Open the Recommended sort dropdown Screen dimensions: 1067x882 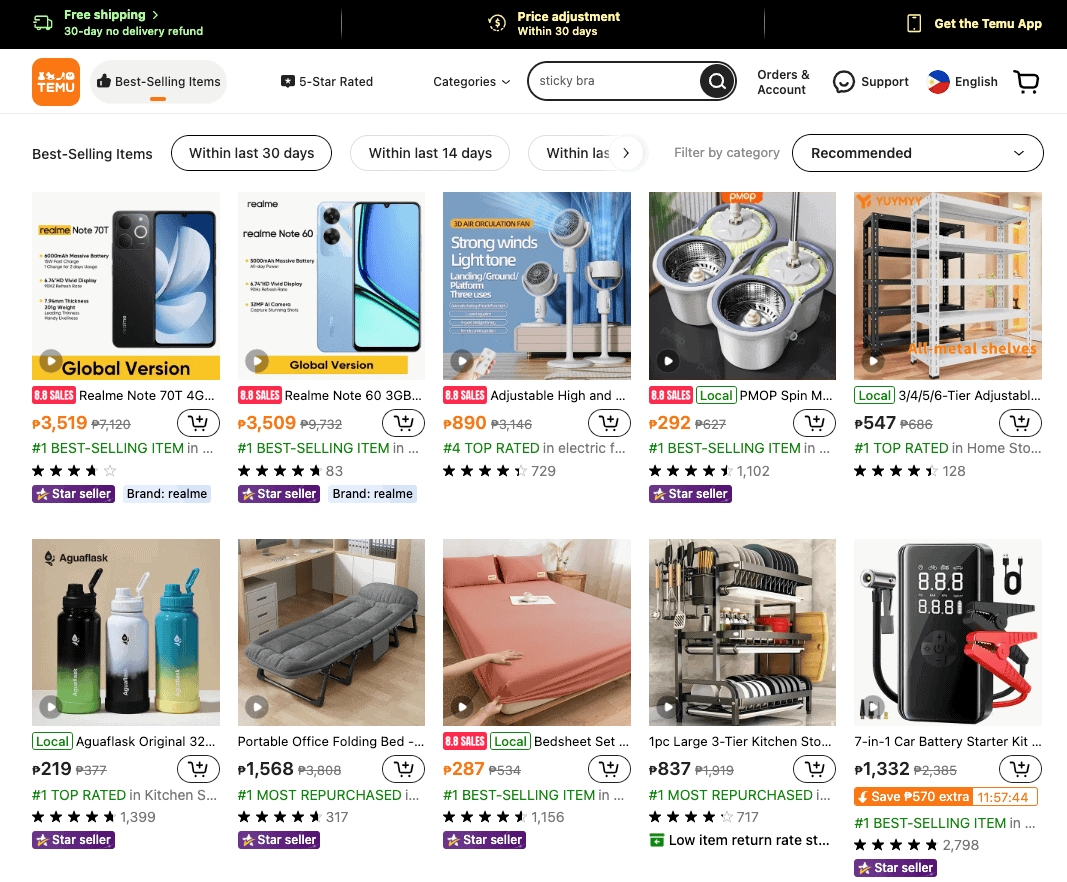[917, 153]
